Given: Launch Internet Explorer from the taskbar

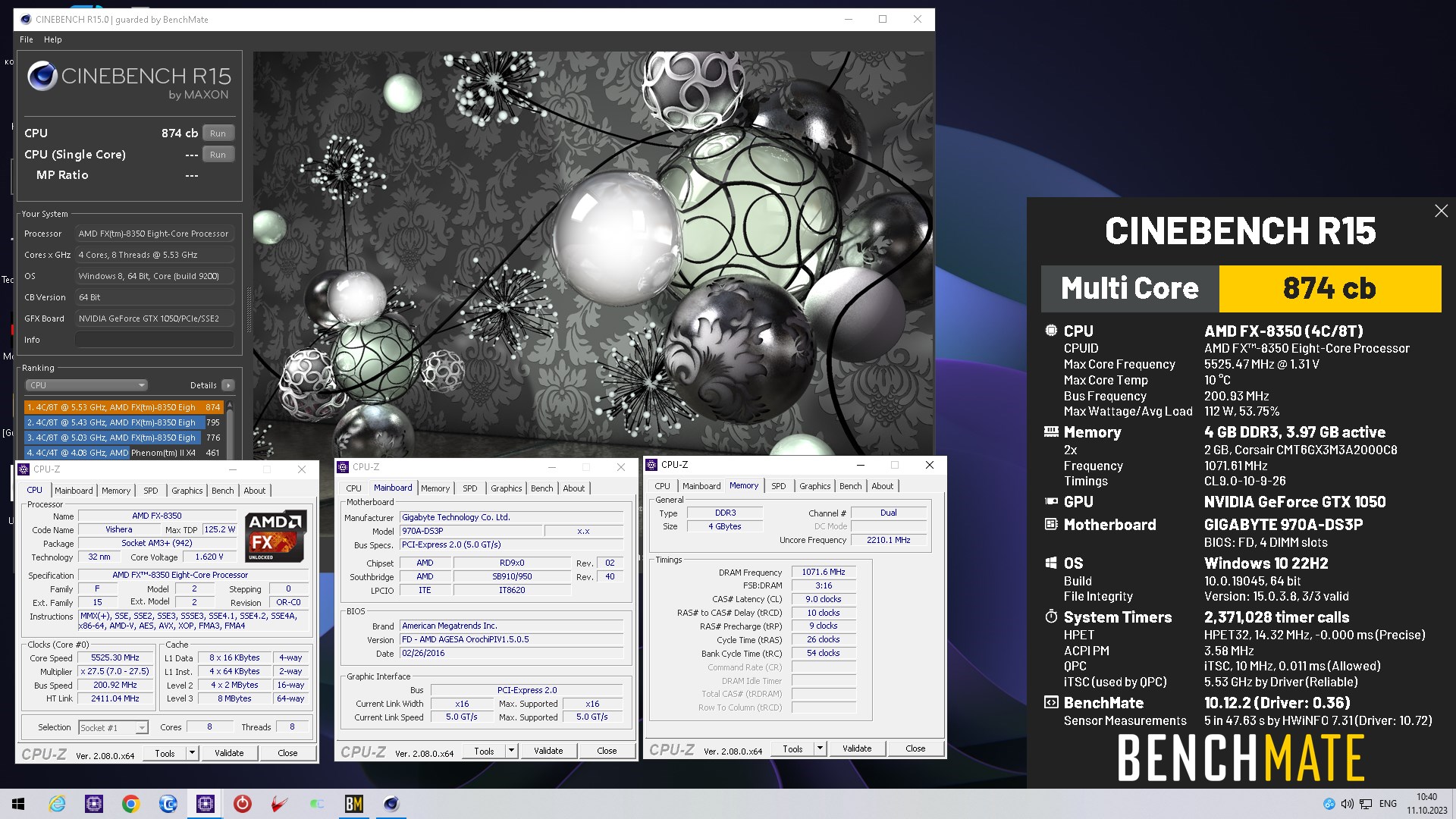Looking at the screenshot, I should [57, 804].
